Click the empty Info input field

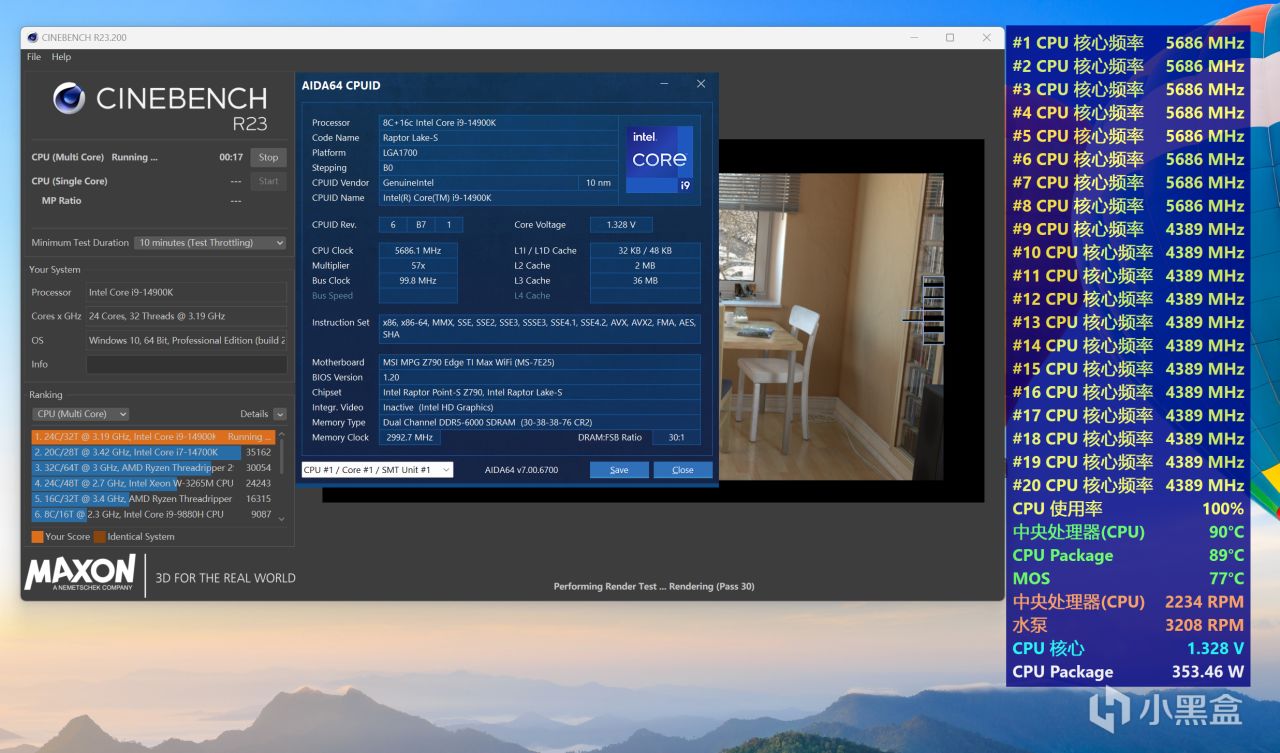tap(186, 364)
